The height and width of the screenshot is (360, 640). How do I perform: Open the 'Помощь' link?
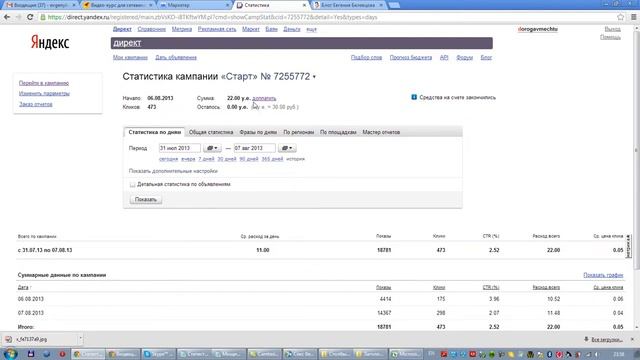click(610, 38)
